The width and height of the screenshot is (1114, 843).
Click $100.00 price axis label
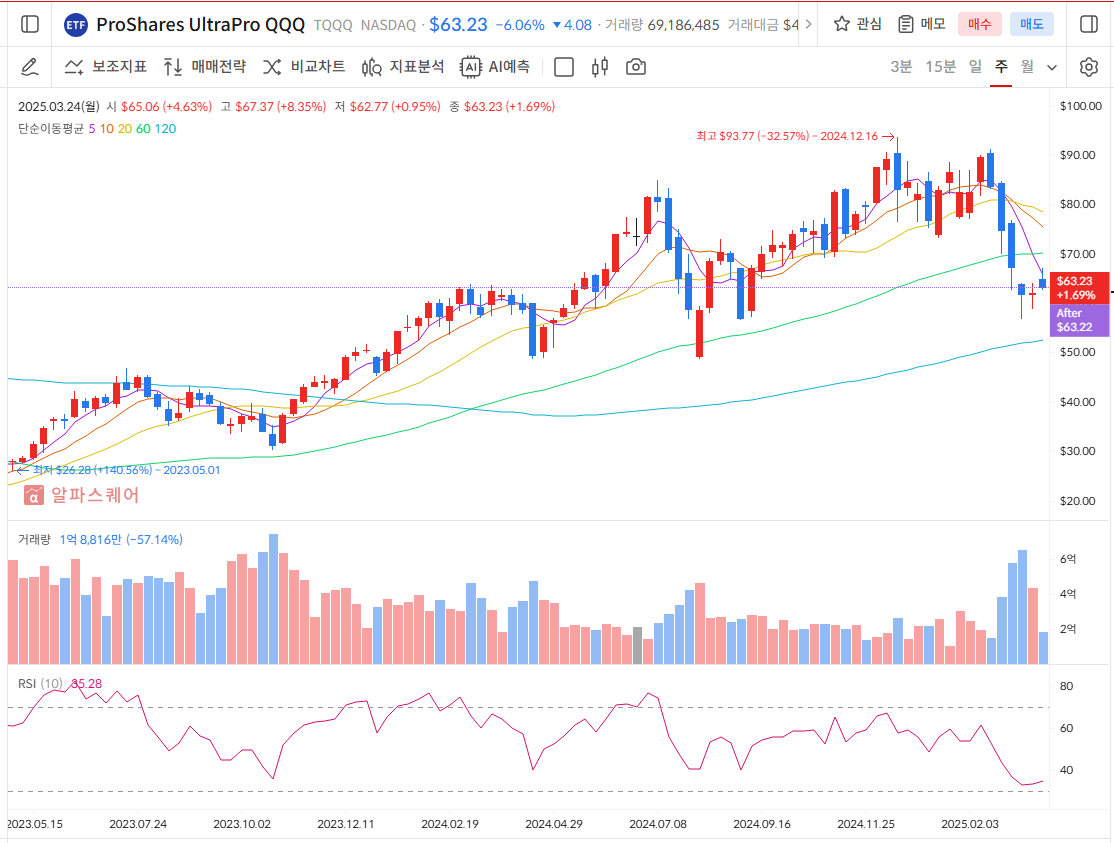pyautogui.click(x=1081, y=106)
